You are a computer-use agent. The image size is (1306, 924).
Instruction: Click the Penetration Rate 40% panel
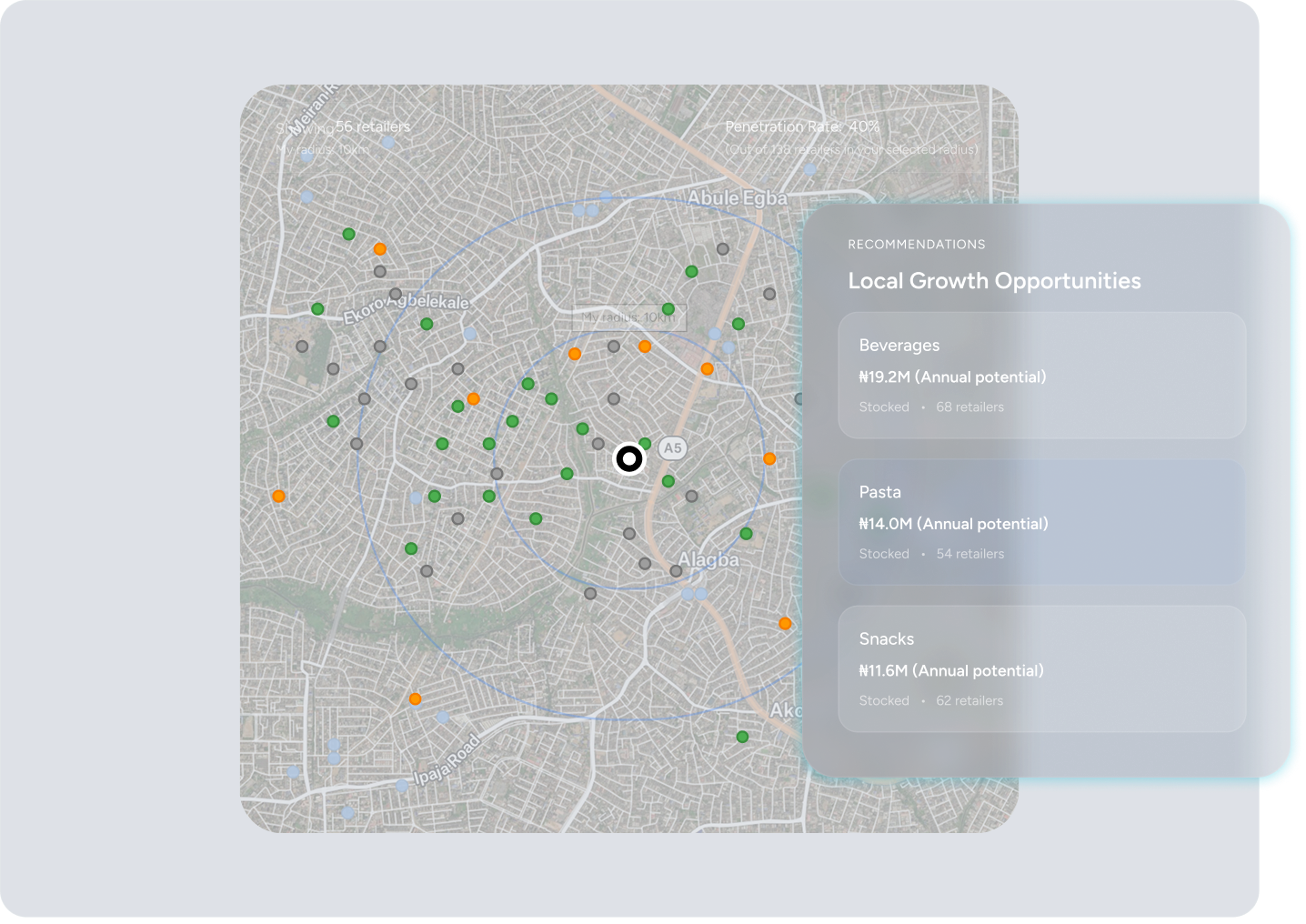pos(850,137)
